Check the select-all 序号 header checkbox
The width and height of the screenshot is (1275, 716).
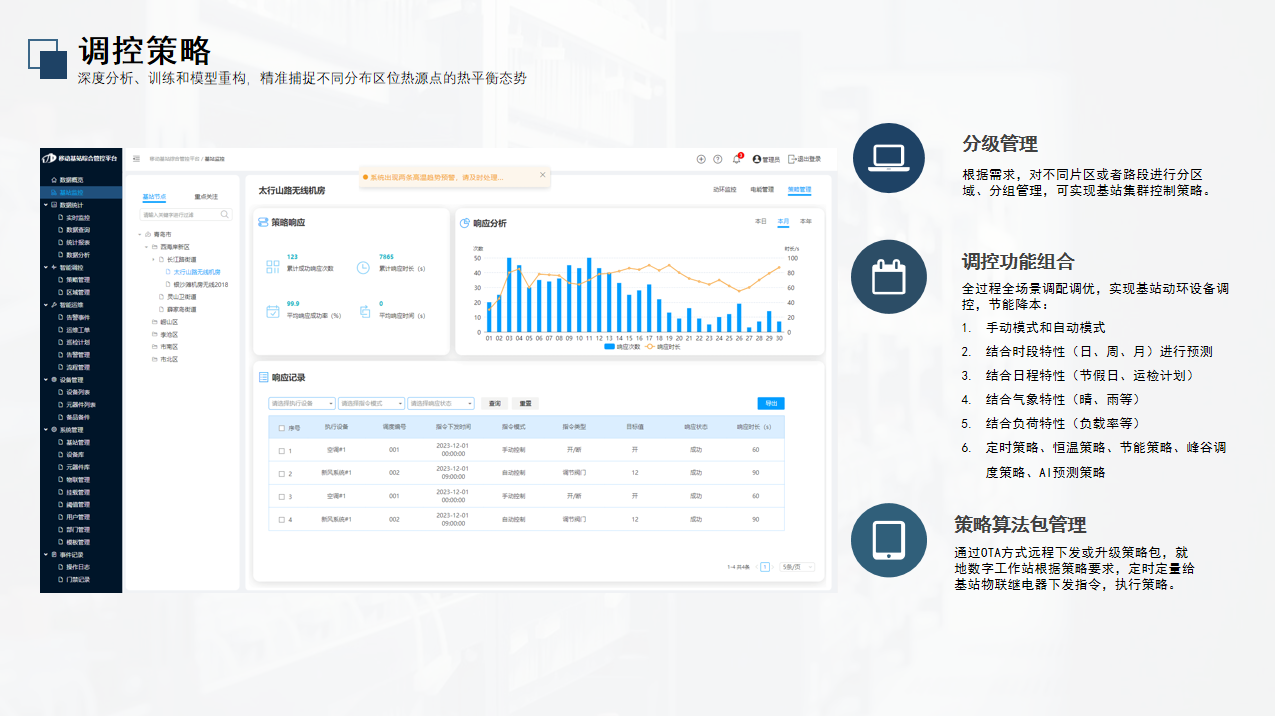[281, 427]
